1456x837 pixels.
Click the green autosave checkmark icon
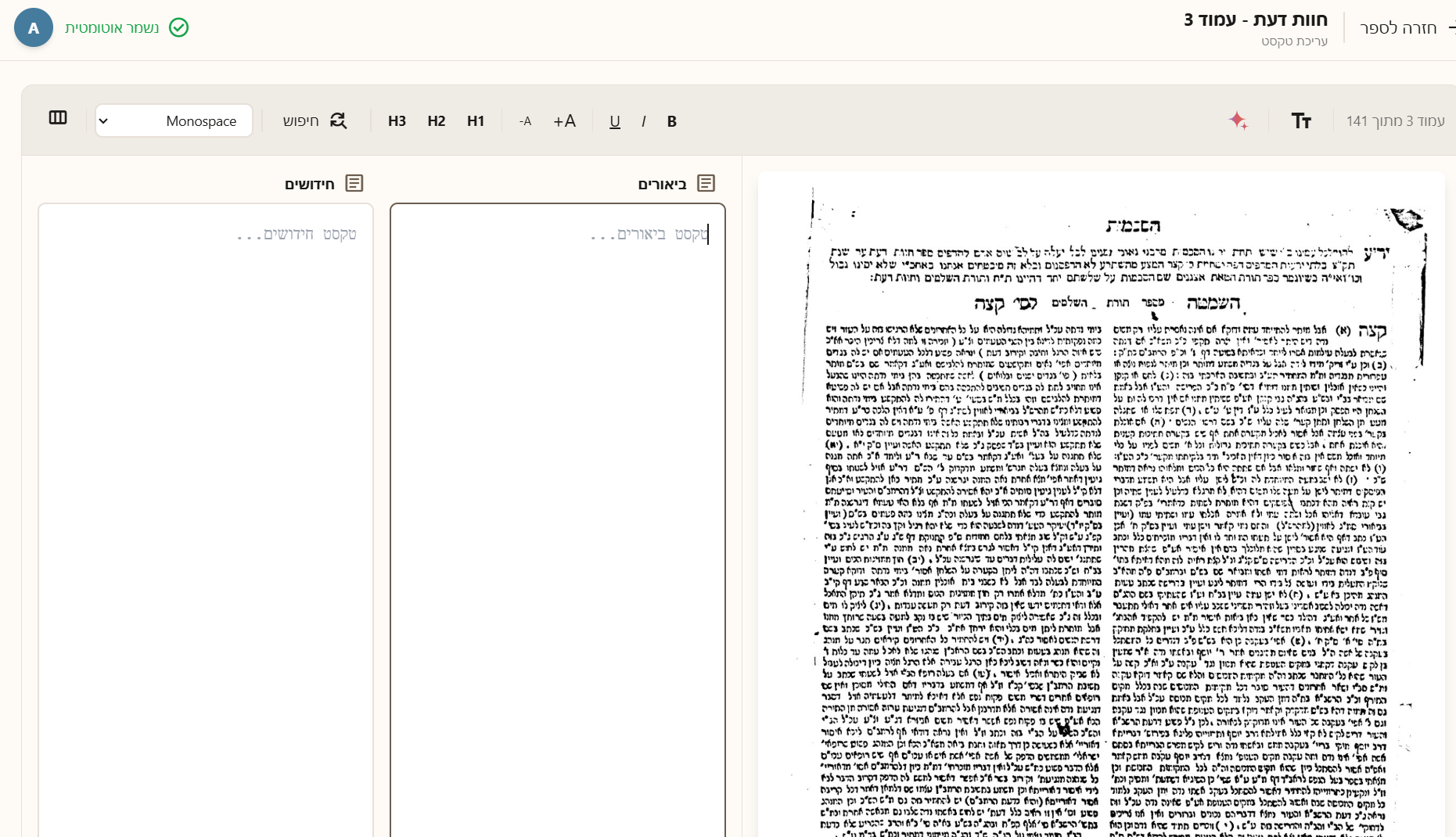179,28
